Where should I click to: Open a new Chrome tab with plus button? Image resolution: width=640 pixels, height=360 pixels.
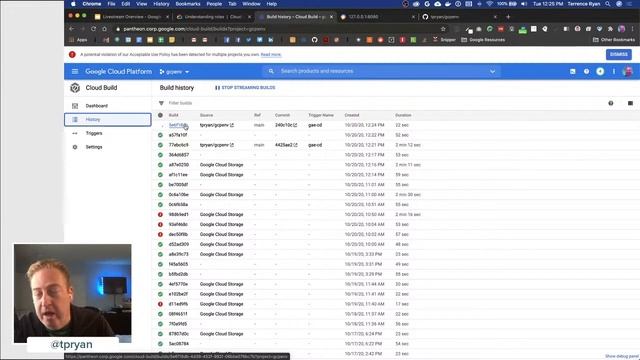click(508, 17)
